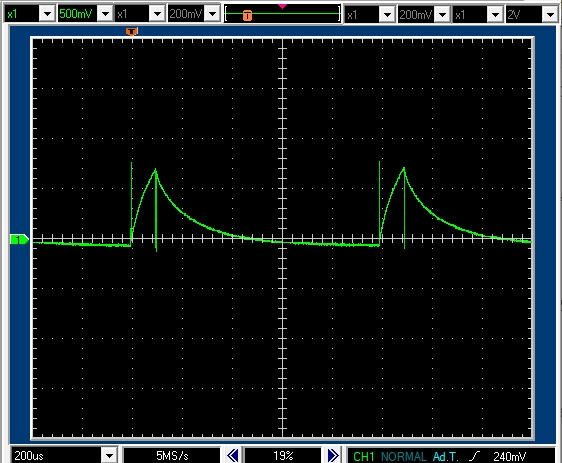The height and width of the screenshot is (463, 562).
Task: Open the third channel 200mV scale dropdown
Action: click(443, 15)
